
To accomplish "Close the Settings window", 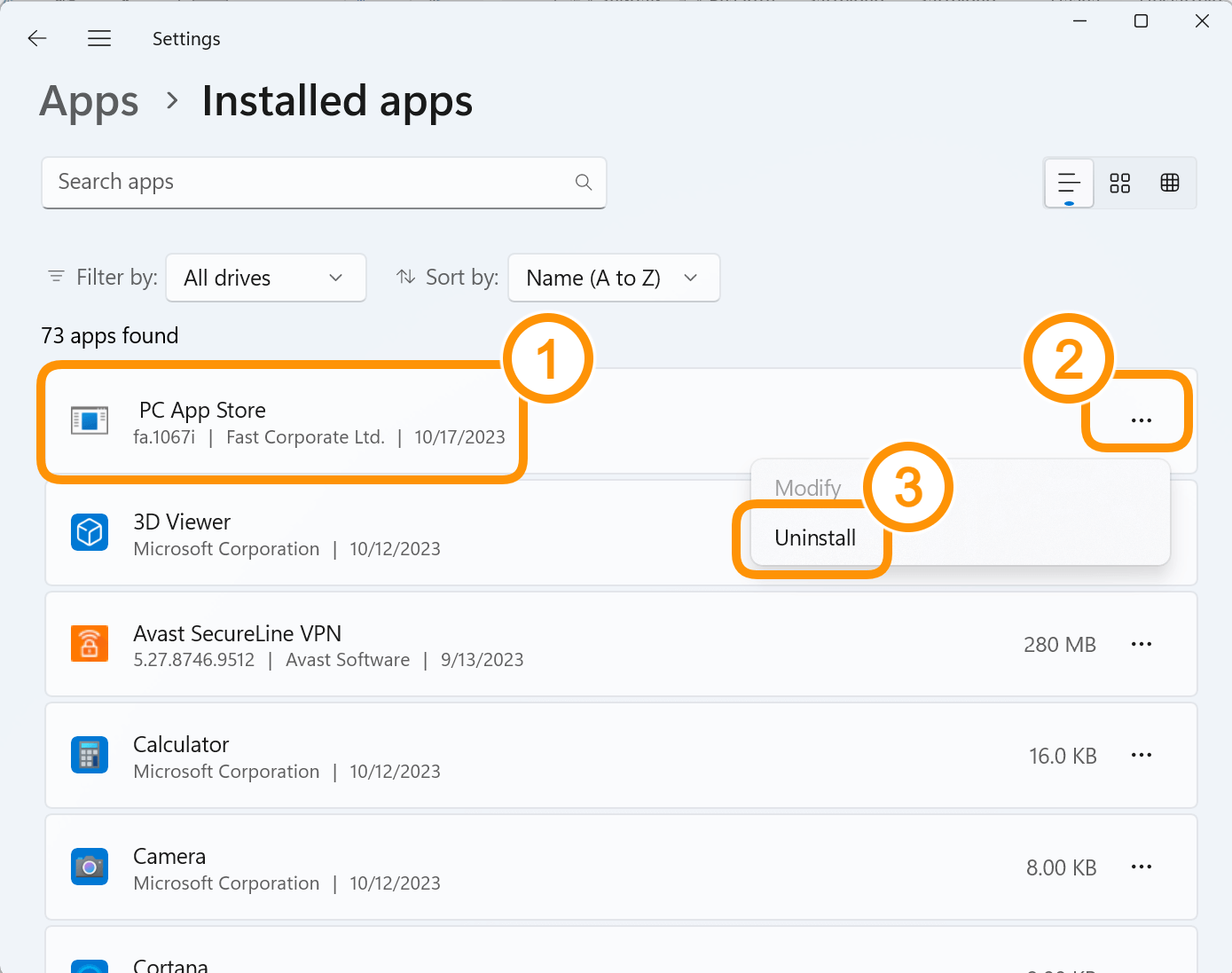I will 1202,20.
